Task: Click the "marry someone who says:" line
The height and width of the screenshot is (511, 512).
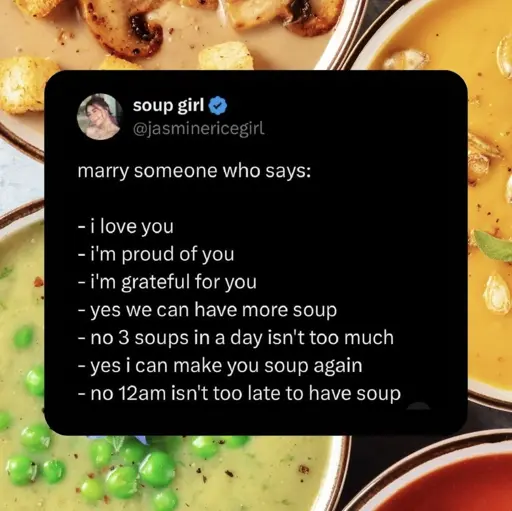Action: coord(194,172)
